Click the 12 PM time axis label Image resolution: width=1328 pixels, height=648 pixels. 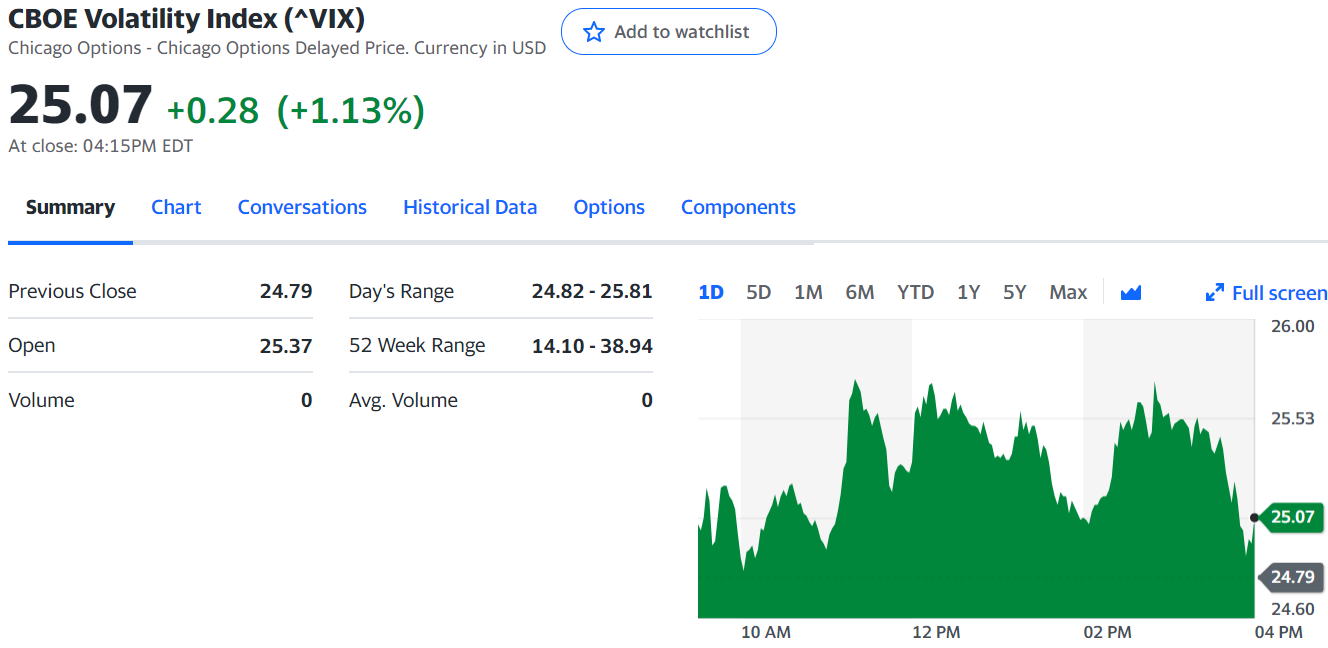(x=936, y=632)
